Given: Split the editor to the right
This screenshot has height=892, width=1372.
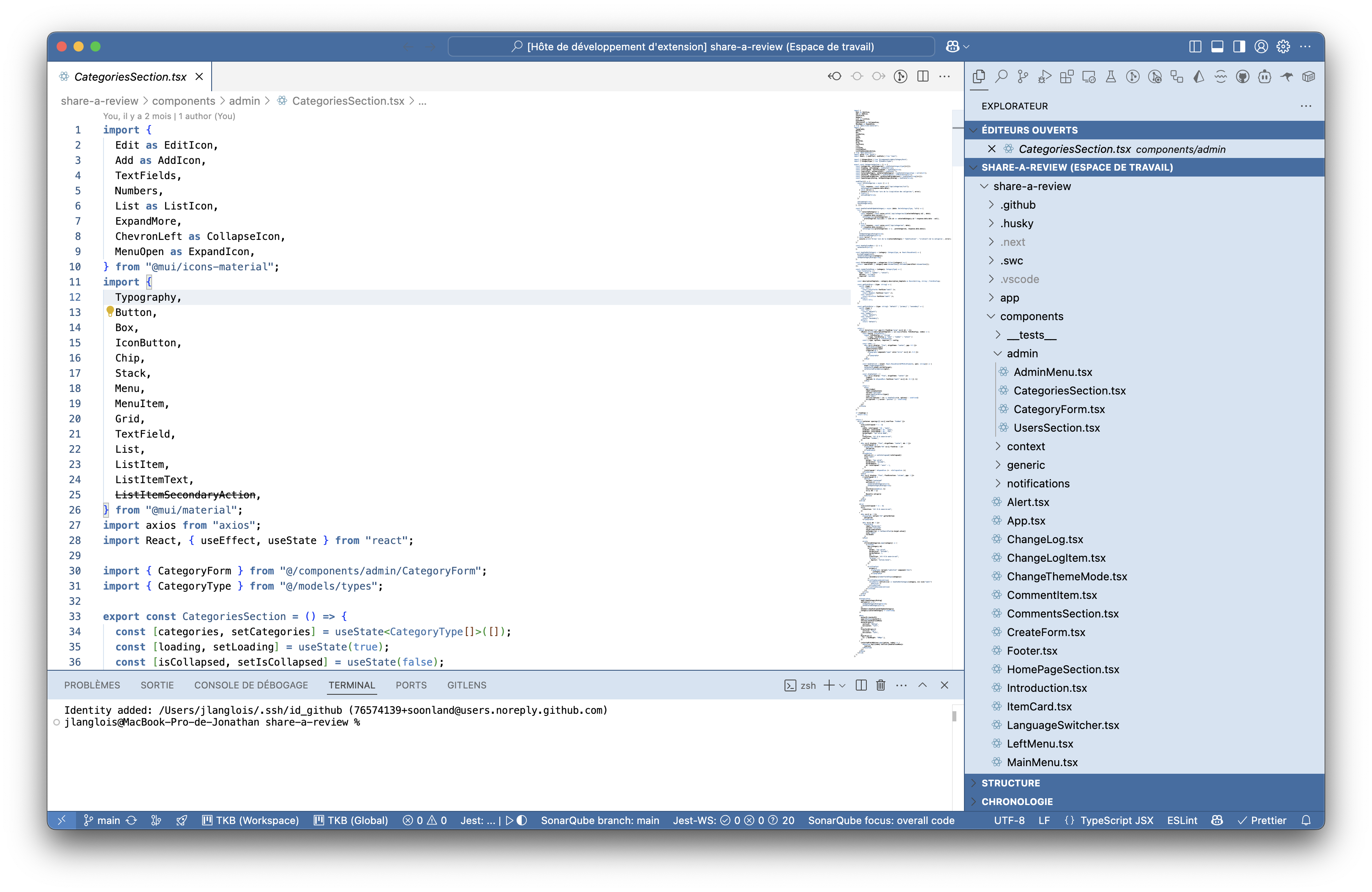Looking at the screenshot, I should [x=923, y=76].
